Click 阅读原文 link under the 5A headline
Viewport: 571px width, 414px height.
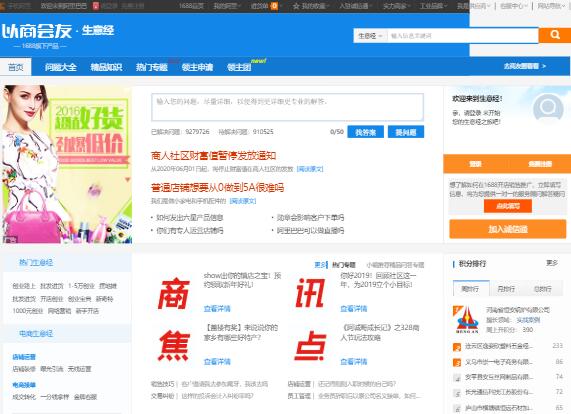point(243,201)
